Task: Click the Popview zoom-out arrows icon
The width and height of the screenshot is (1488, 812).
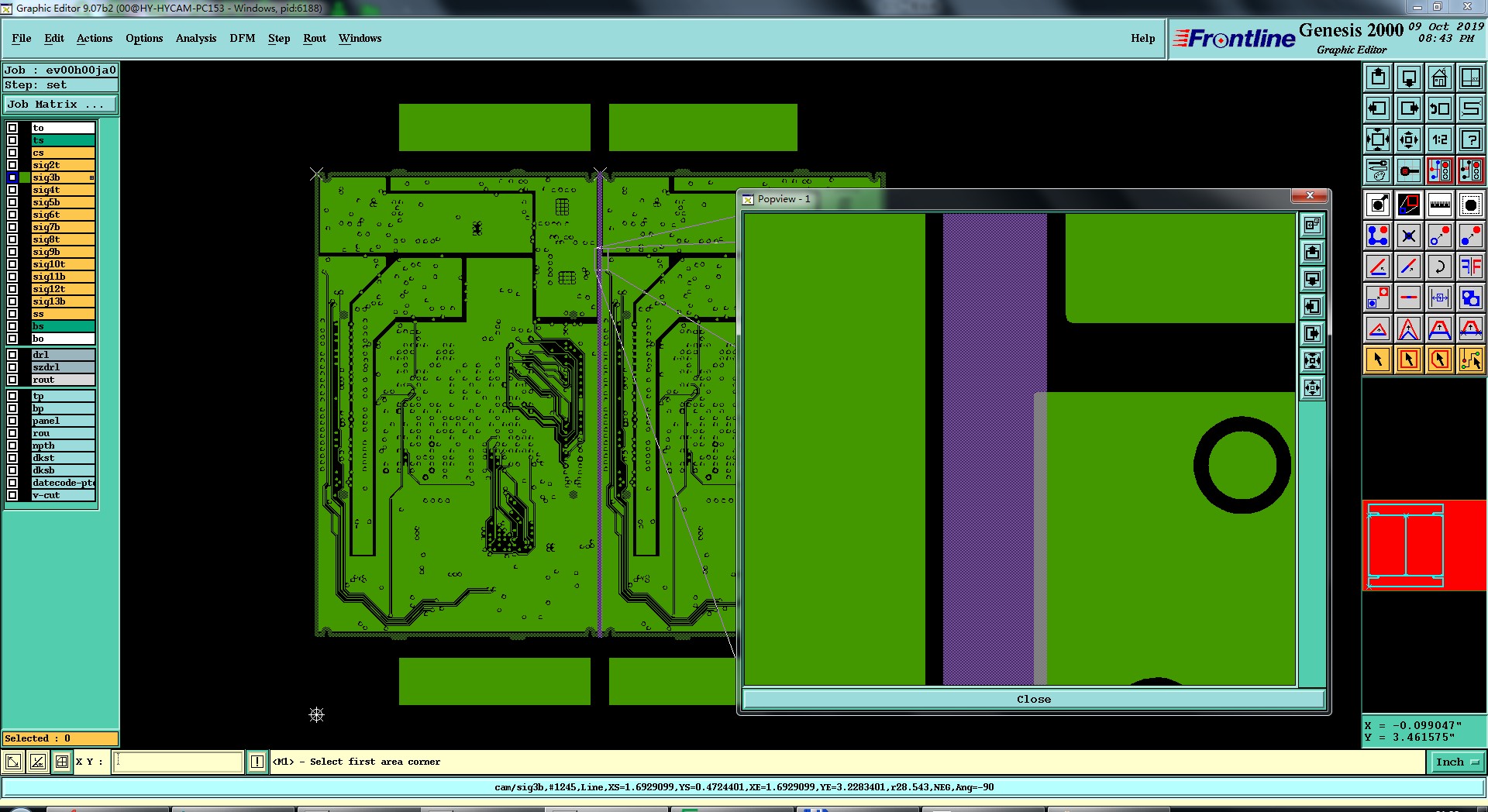Action: click(x=1312, y=361)
